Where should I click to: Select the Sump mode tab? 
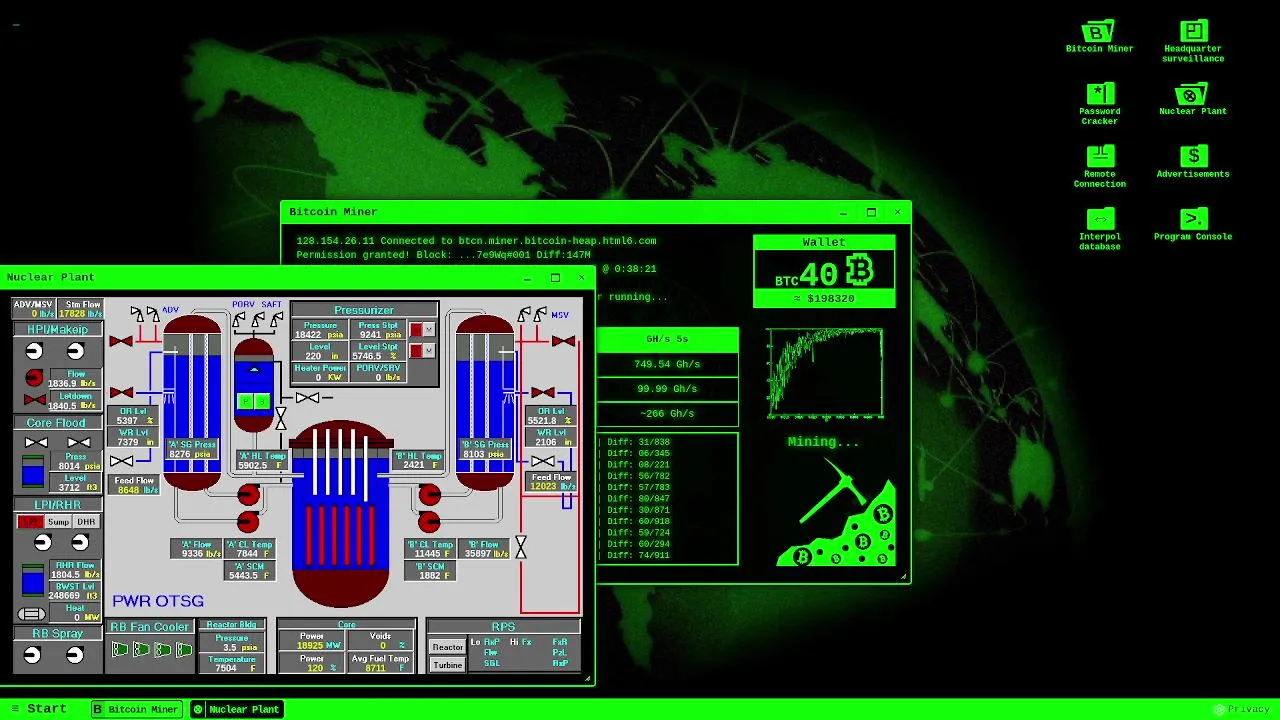(58, 522)
